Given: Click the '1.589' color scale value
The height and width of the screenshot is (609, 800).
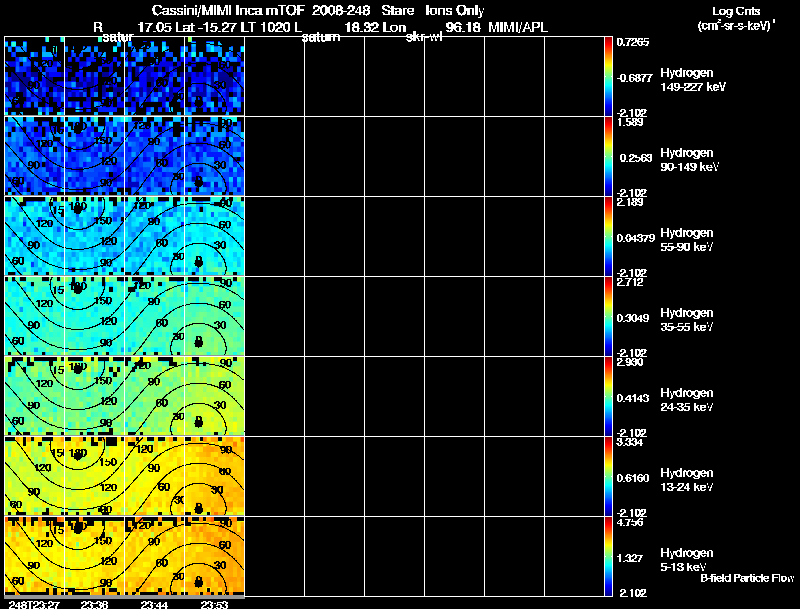Looking at the screenshot, I should point(630,122).
